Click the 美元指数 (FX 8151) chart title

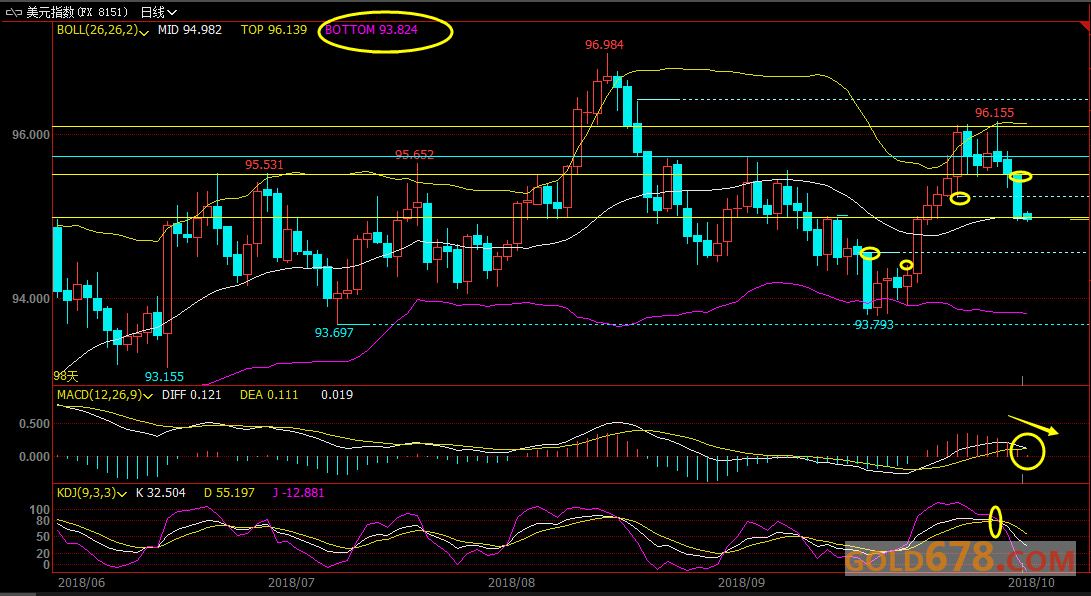76,12
